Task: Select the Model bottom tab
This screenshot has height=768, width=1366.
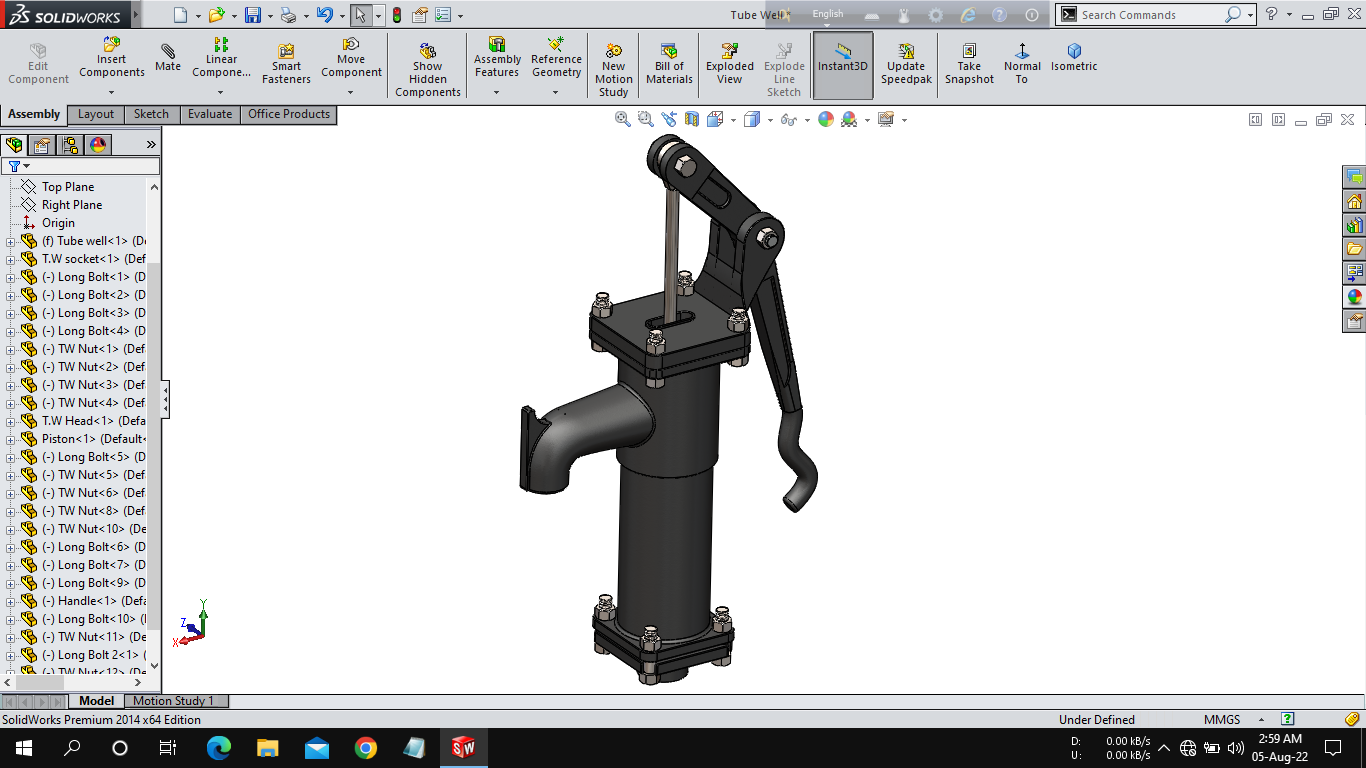Action: [x=97, y=701]
